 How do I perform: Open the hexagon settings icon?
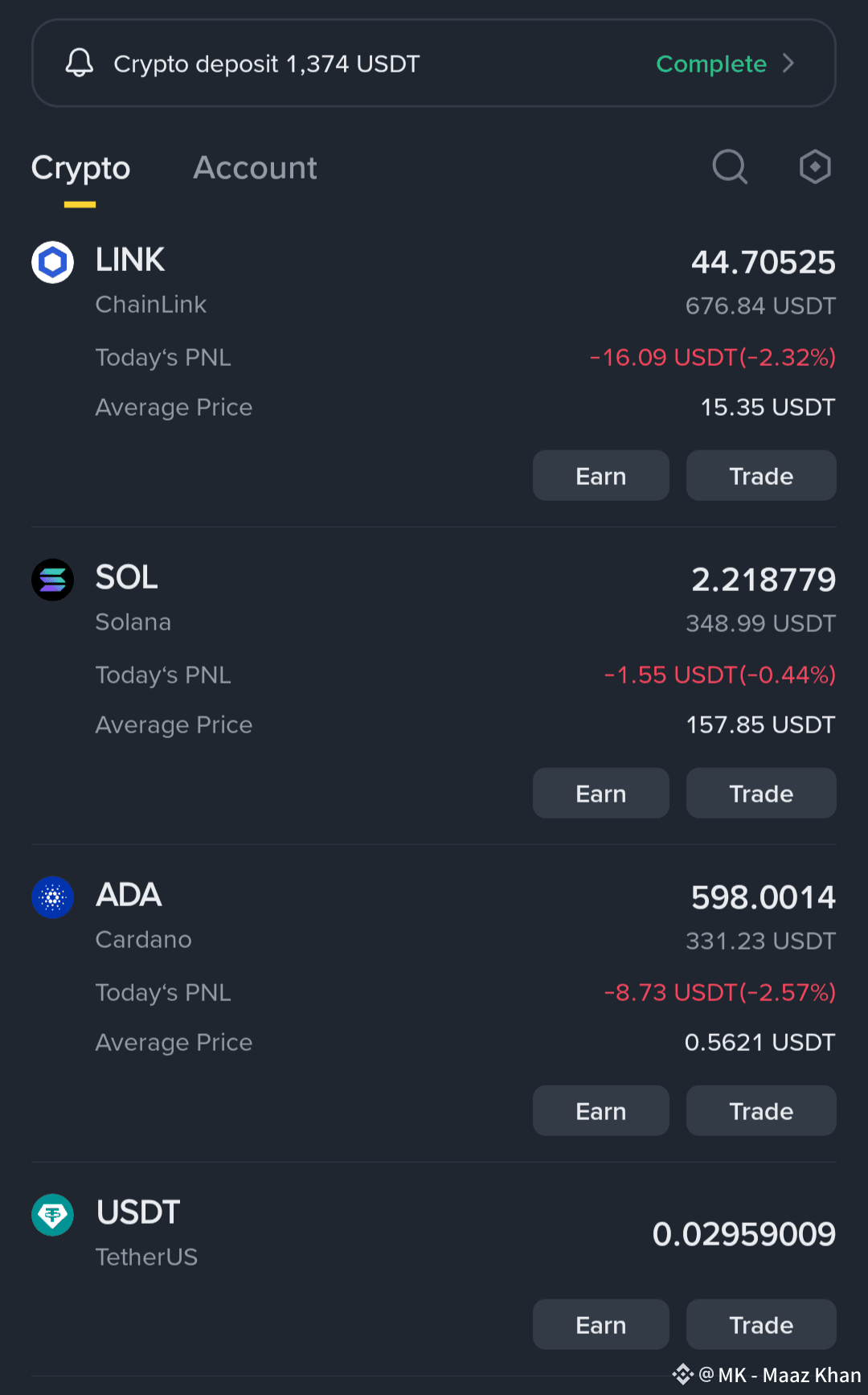(815, 167)
